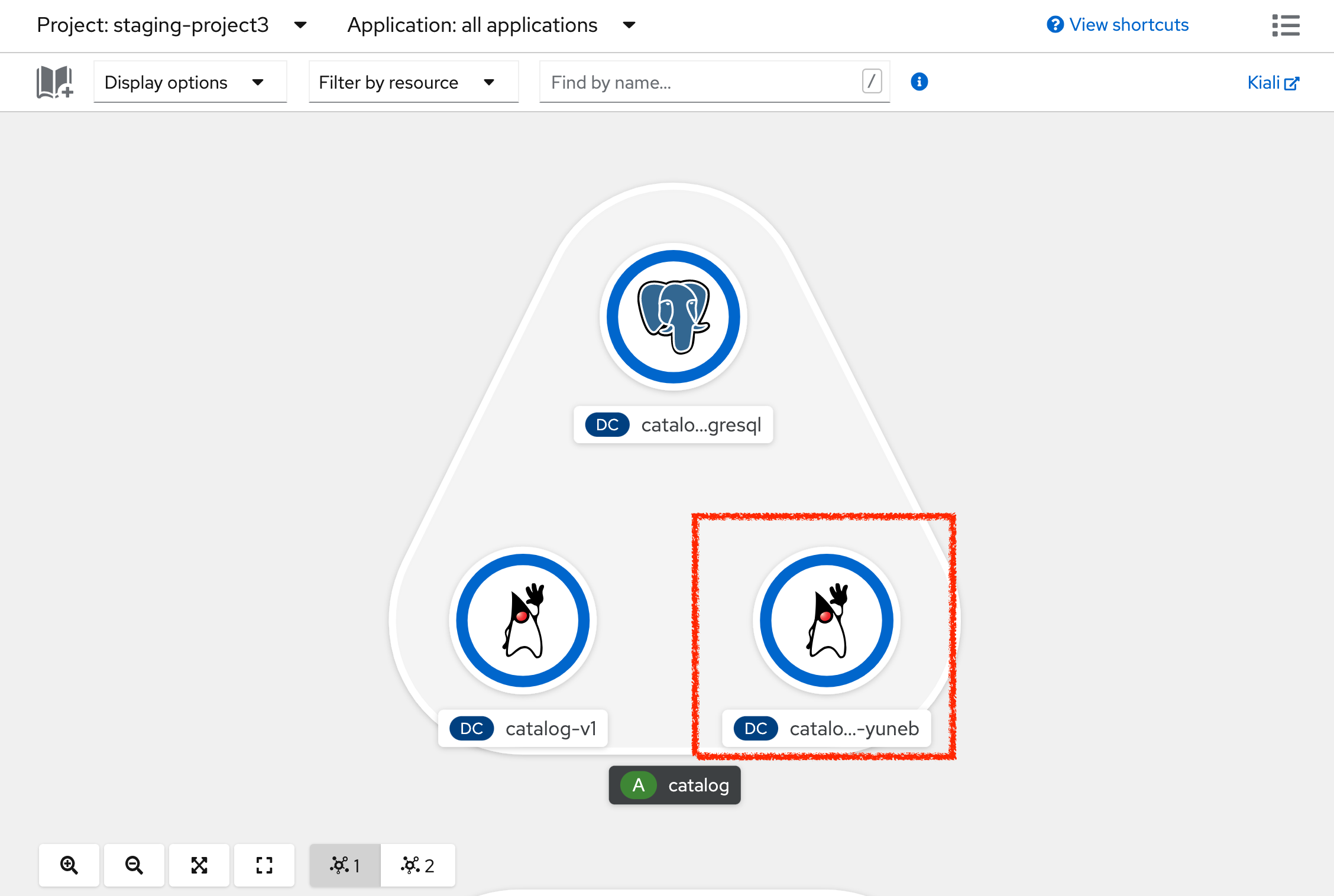The height and width of the screenshot is (896, 1334).
Task: Click the zoom out magnifier icon
Action: pos(134,865)
